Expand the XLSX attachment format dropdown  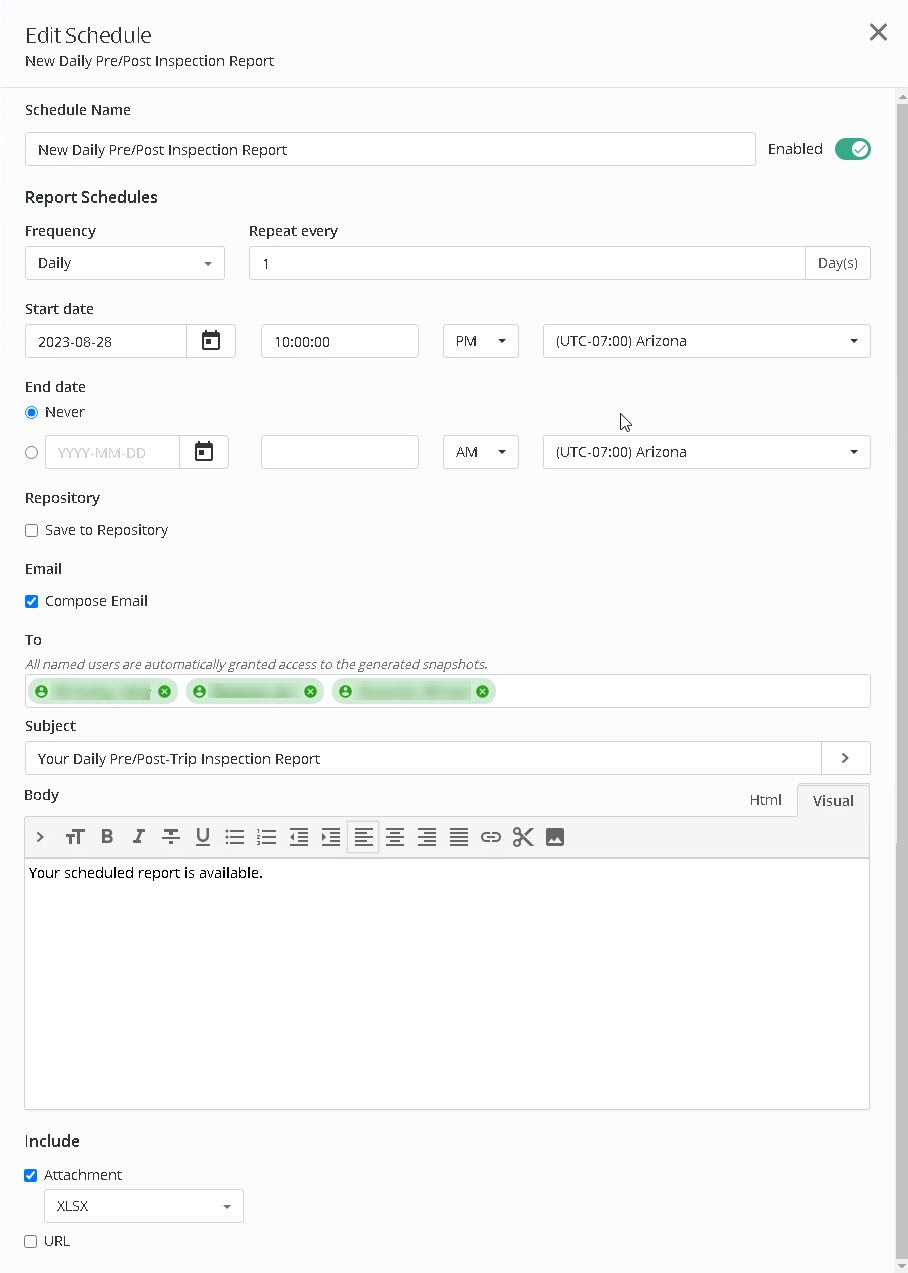pyautogui.click(x=144, y=1207)
